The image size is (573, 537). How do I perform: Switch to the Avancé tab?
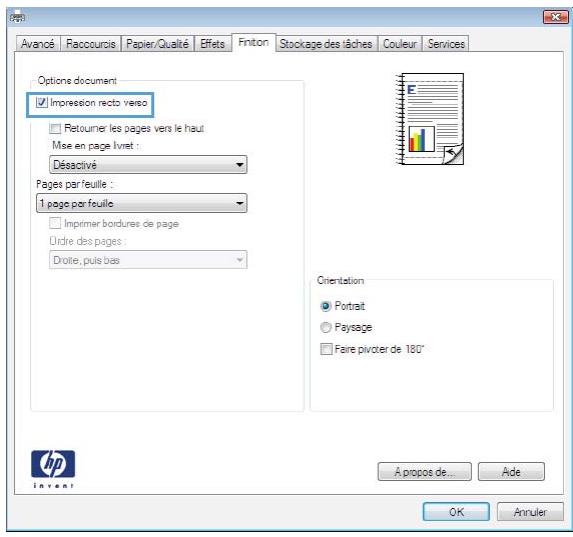pos(38,44)
